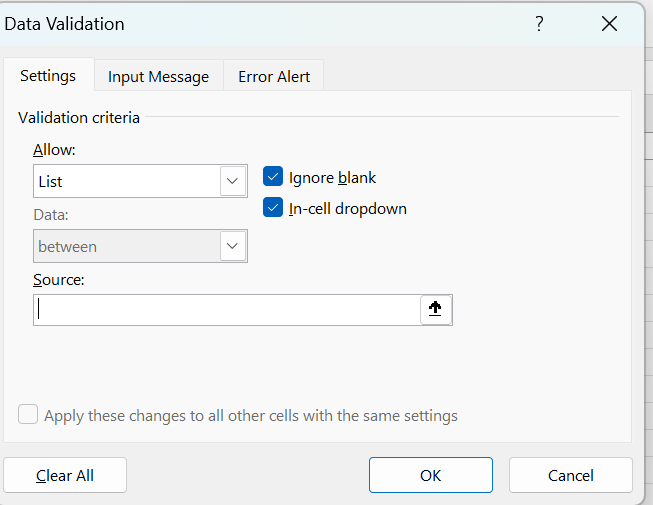Switch to the Settings tab
The width and height of the screenshot is (653, 505).
48,76
